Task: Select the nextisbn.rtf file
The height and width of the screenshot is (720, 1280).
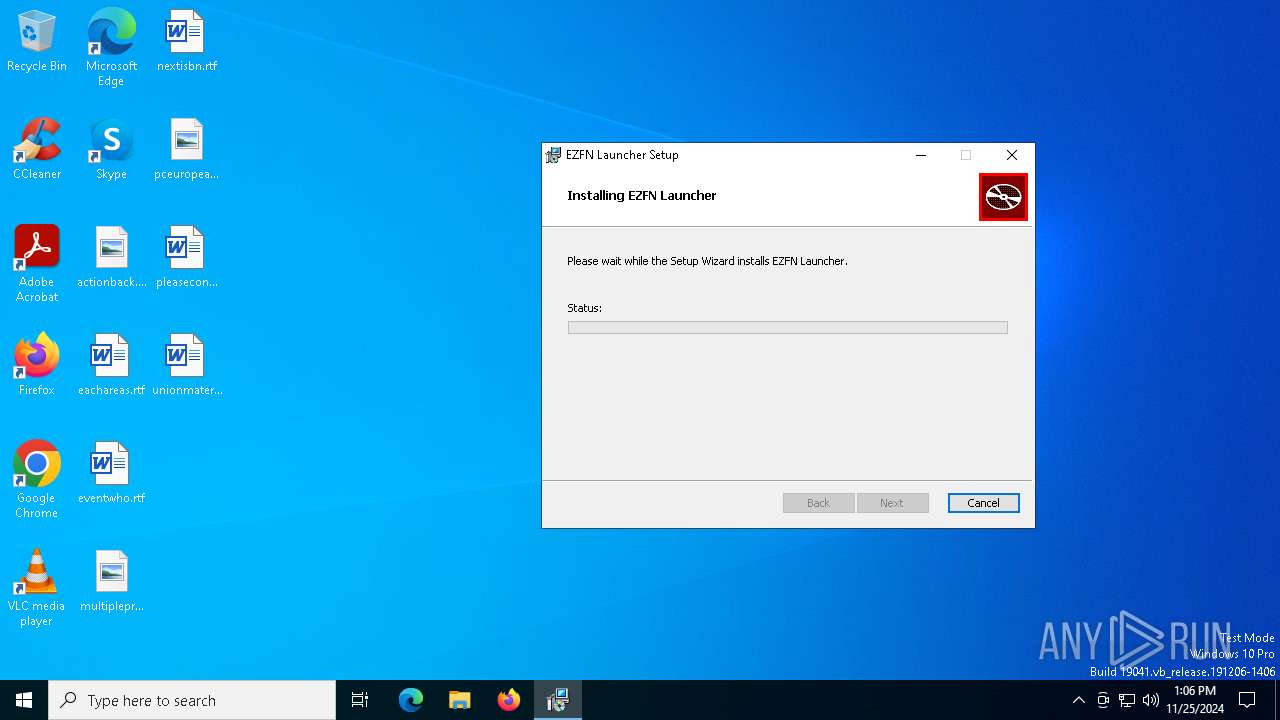Action: pos(187,42)
